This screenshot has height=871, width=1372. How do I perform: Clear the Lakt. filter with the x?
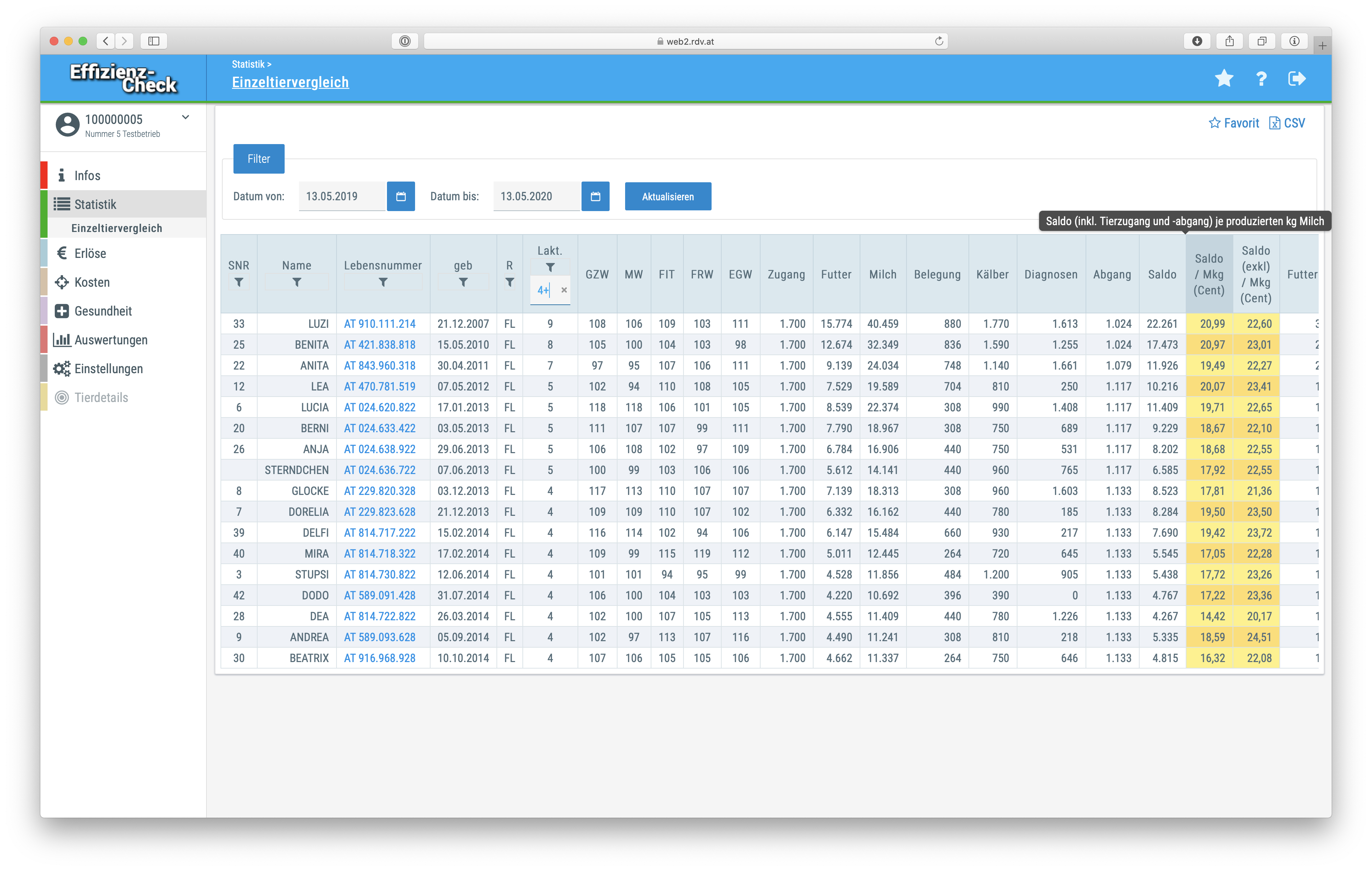[x=563, y=290]
